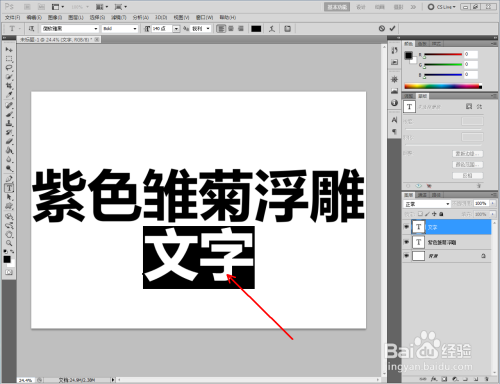Open the font family dropdown
This screenshot has width=500, height=384.
(x=70, y=29)
